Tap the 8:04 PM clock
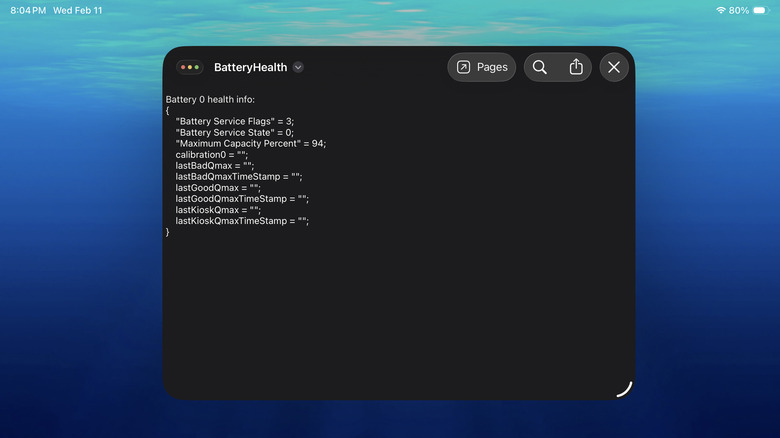Screen dimensions: 780x438 [x=28, y=10]
